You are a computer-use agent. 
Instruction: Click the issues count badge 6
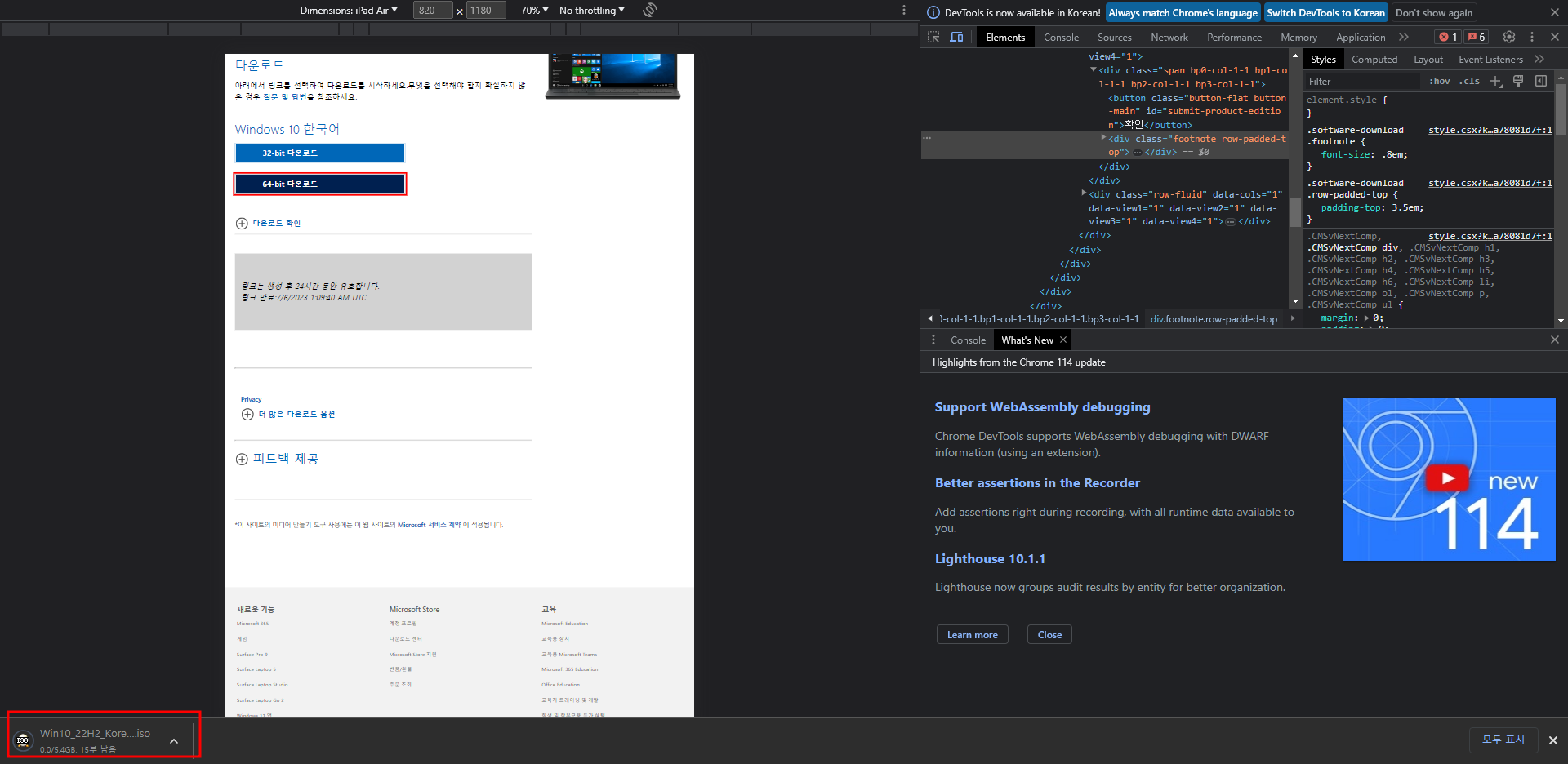(x=1476, y=37)
